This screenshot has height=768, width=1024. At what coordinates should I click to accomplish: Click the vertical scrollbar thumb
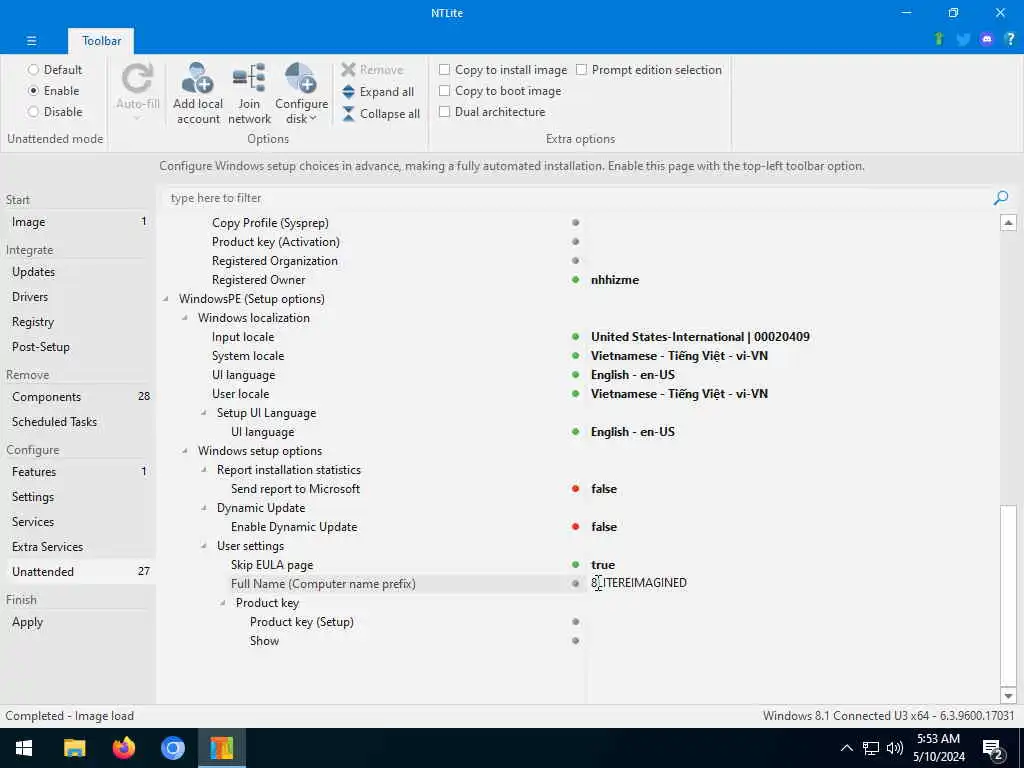pyautogui.click(x=1008, y=594)
